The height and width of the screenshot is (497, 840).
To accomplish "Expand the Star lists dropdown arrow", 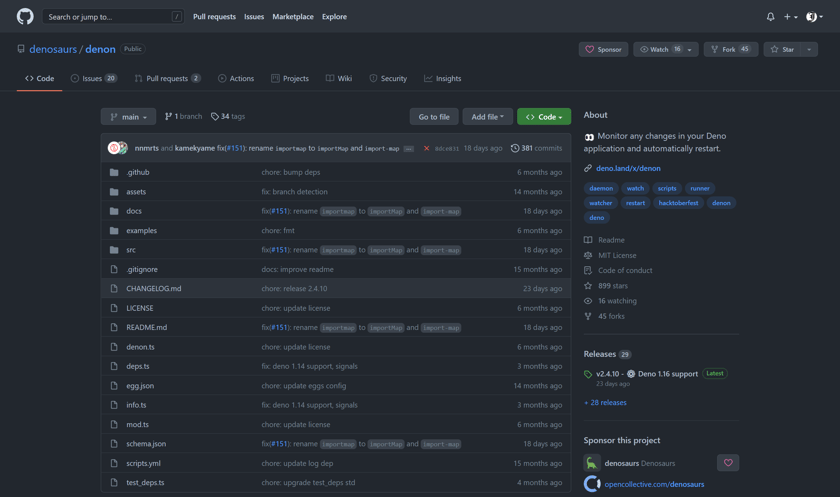I will tap(809, 49).
